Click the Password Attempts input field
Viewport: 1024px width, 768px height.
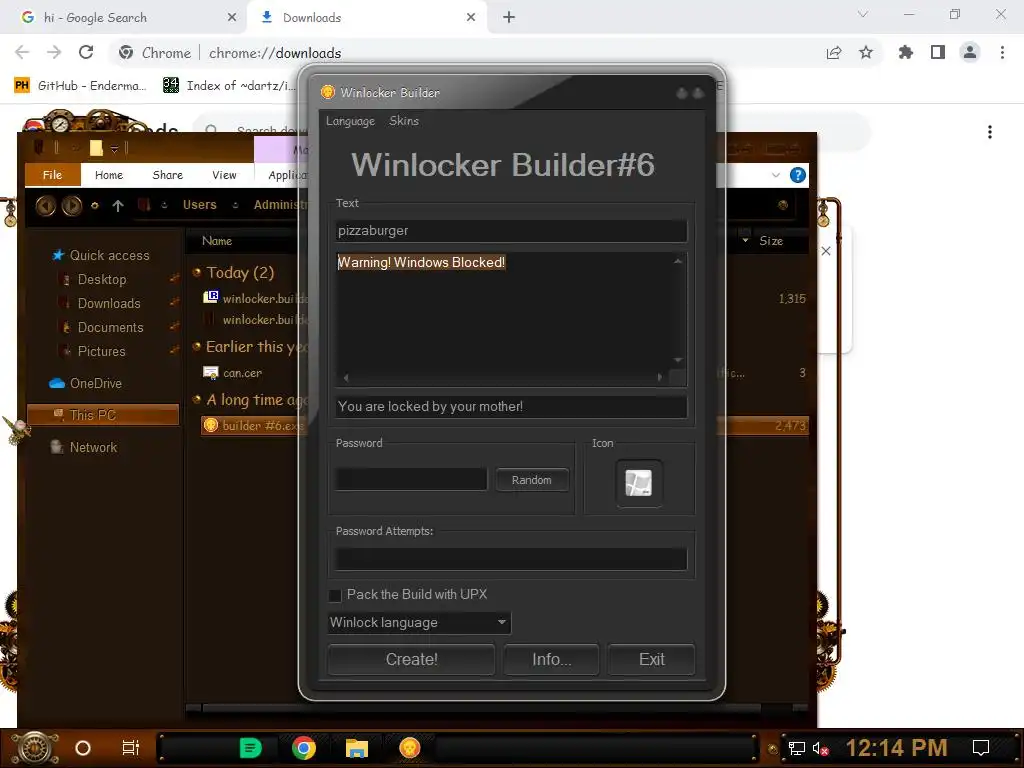click(511, 559)
